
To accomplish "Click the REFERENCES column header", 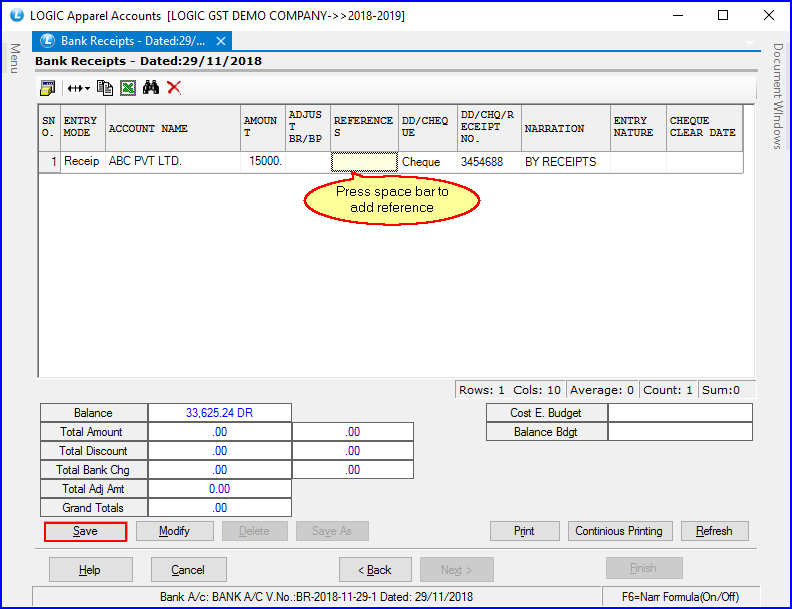I will click(x=364, y=128).
